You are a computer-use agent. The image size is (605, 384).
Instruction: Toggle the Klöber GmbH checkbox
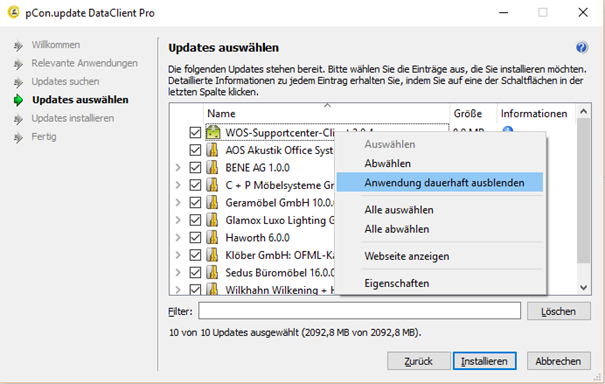tap(195, 255)
